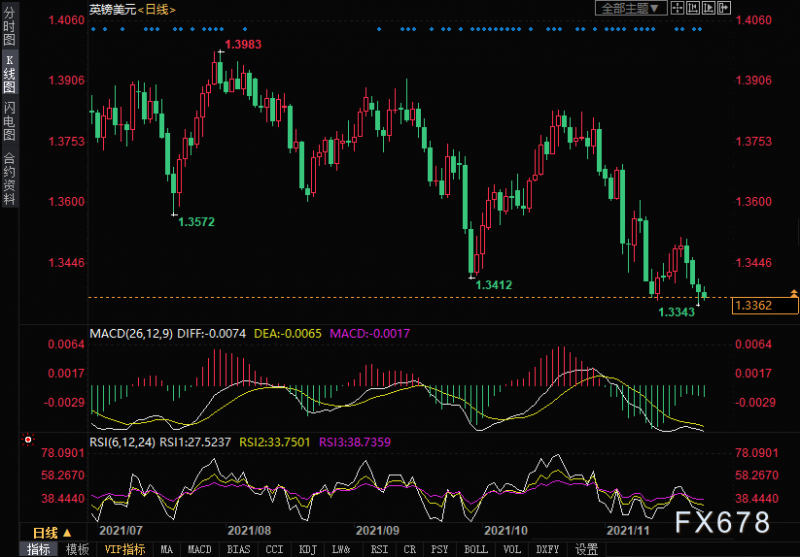The height and width of the screenshot is (557, 800).
Task: Select the 指标 tab at bottom
Action: click(38, 549)
